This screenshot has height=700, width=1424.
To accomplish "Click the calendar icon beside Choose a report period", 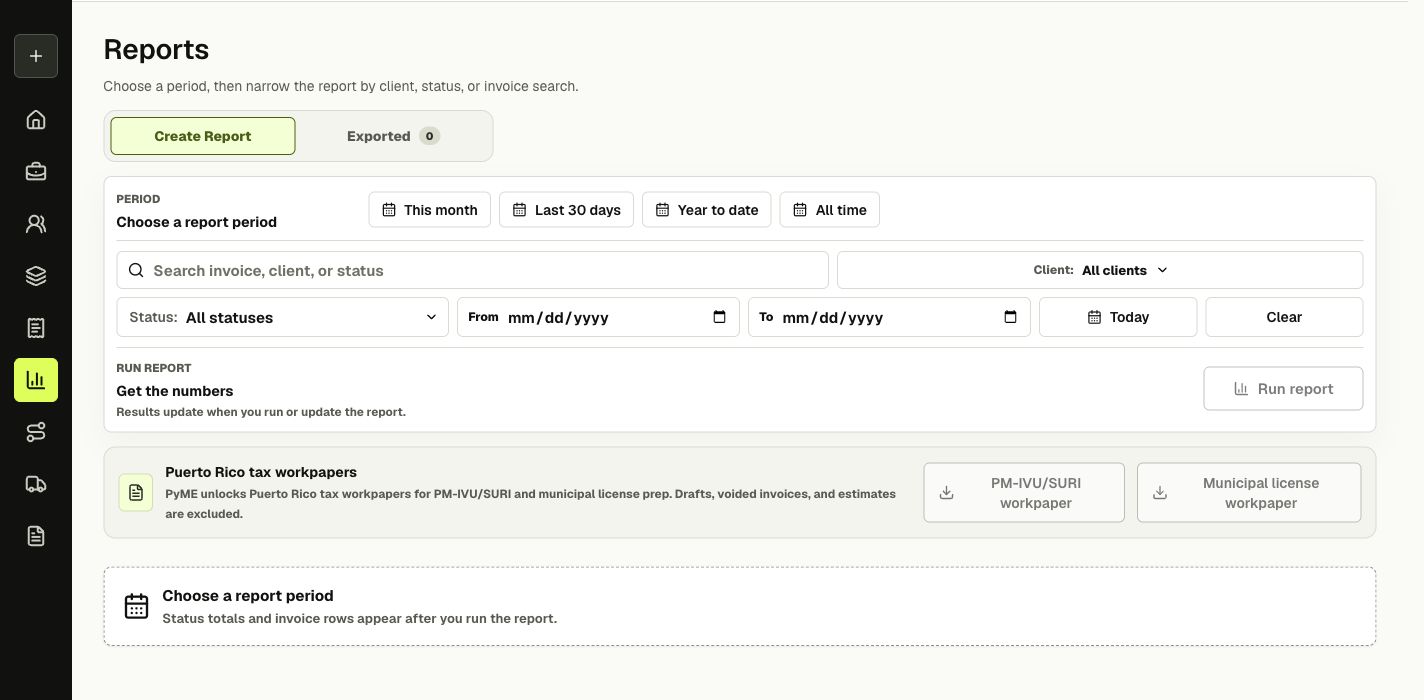I will pos(136,606).
